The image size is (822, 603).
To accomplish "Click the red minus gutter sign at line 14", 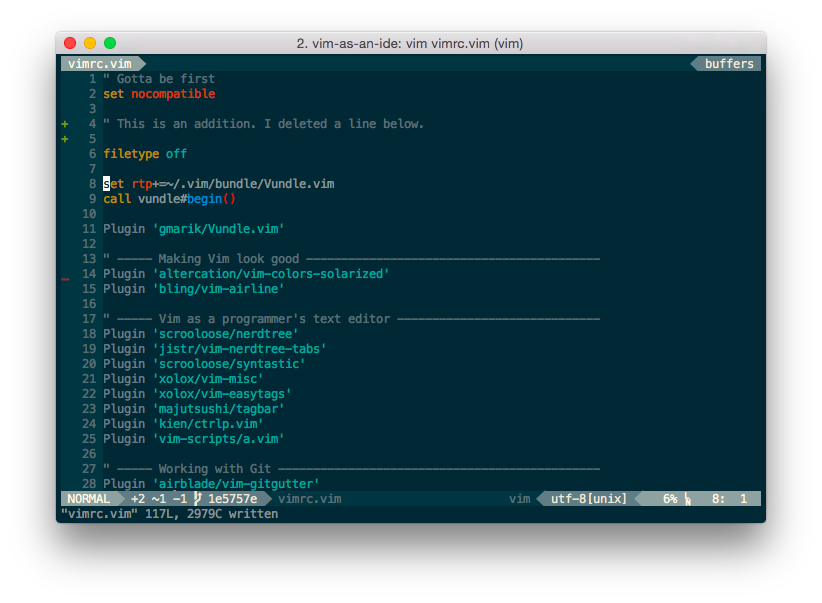I will click(x=65, y=279).
